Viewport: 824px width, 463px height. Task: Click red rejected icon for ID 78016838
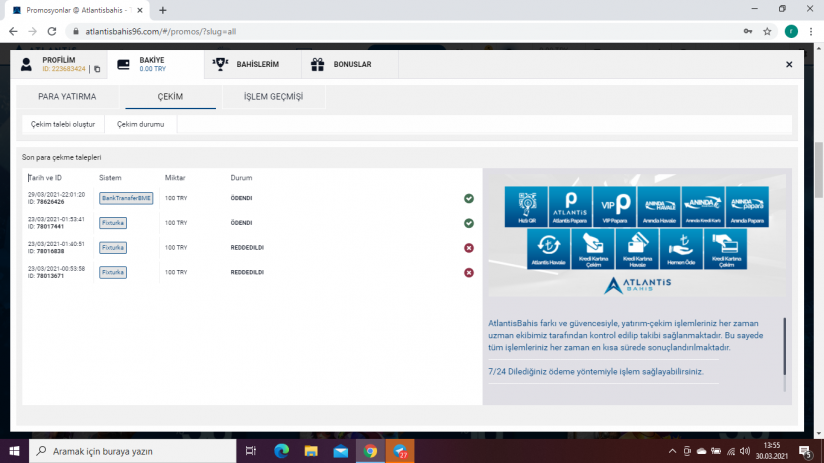(x=469, y=248)
